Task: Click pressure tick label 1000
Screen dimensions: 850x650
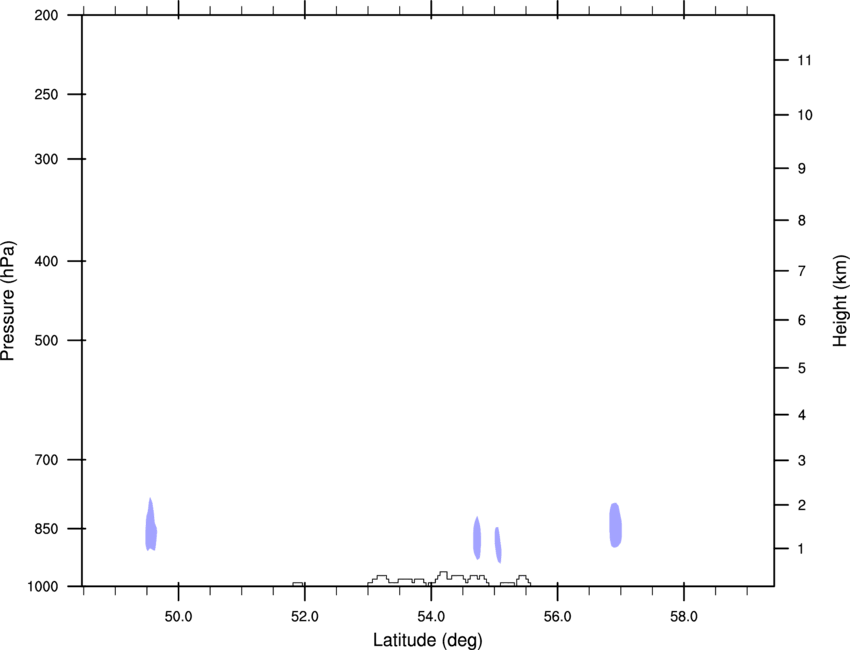Action: click(x=42, y=587)
